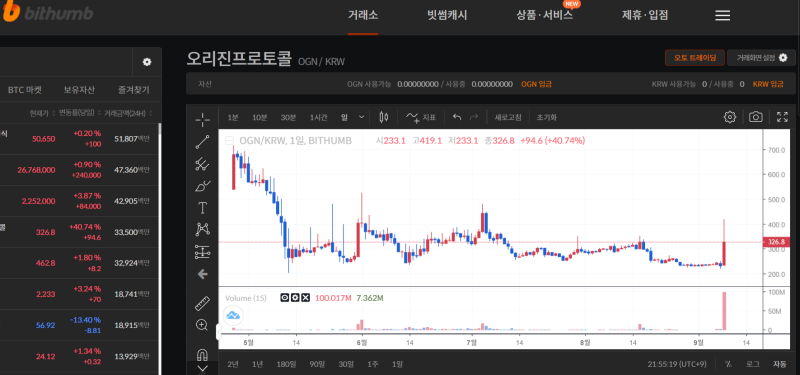
Task: Take a chart snapshot with camera icon
Action: pyautogui.click(x=756, y=117)
